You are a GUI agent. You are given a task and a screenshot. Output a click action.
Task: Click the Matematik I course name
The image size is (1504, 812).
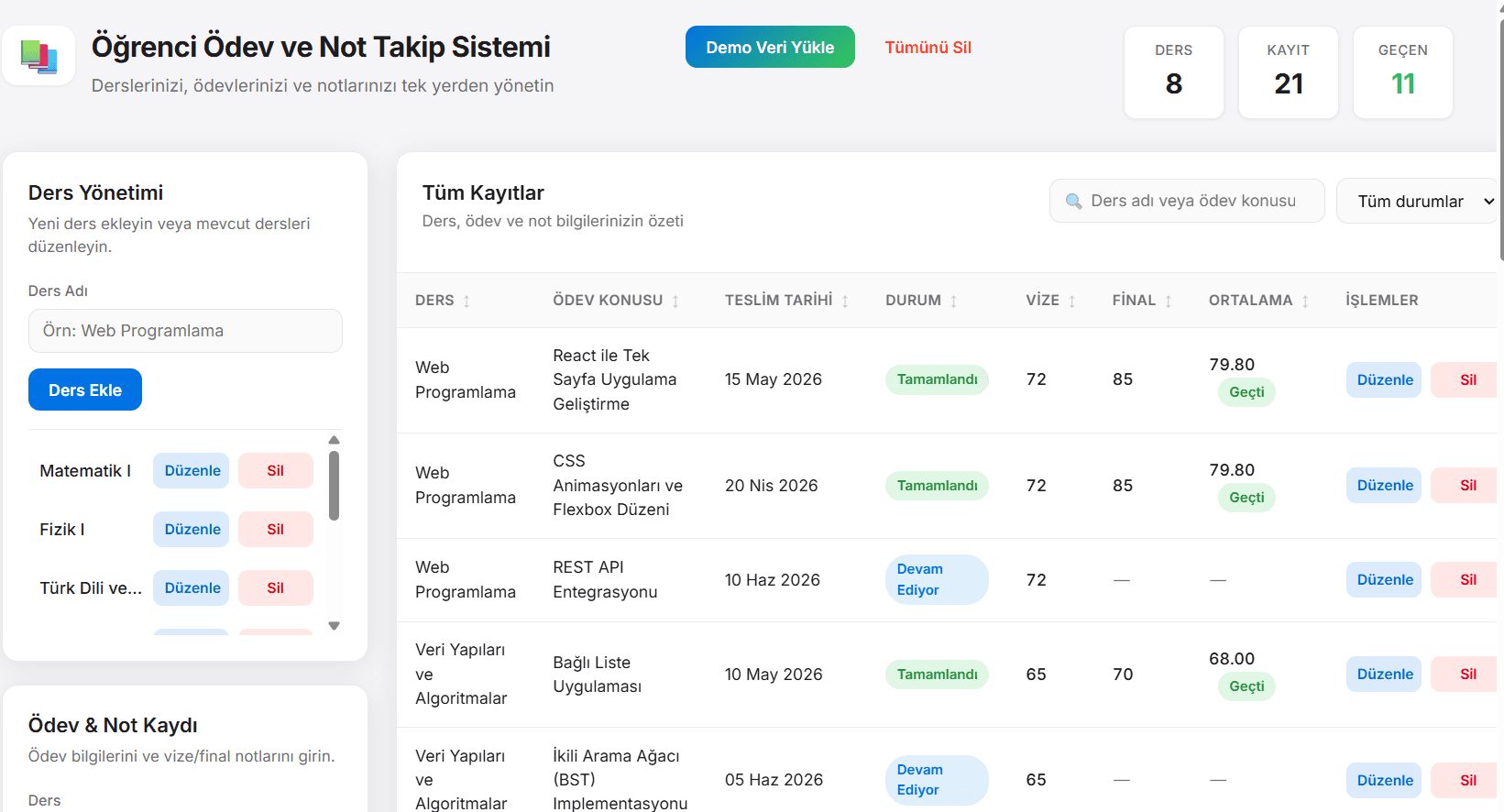click(85, 470)
